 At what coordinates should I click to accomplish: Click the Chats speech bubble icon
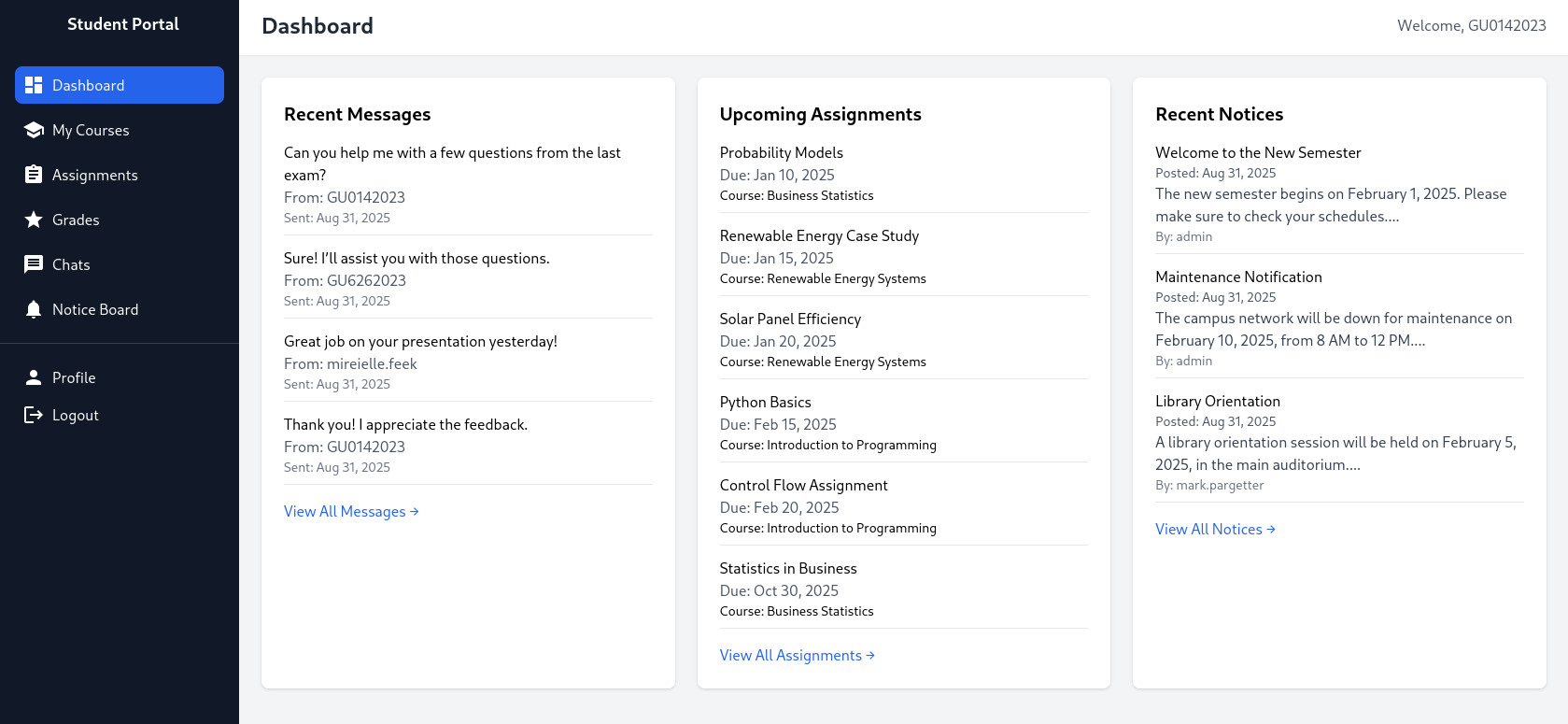tap(34, 264)
